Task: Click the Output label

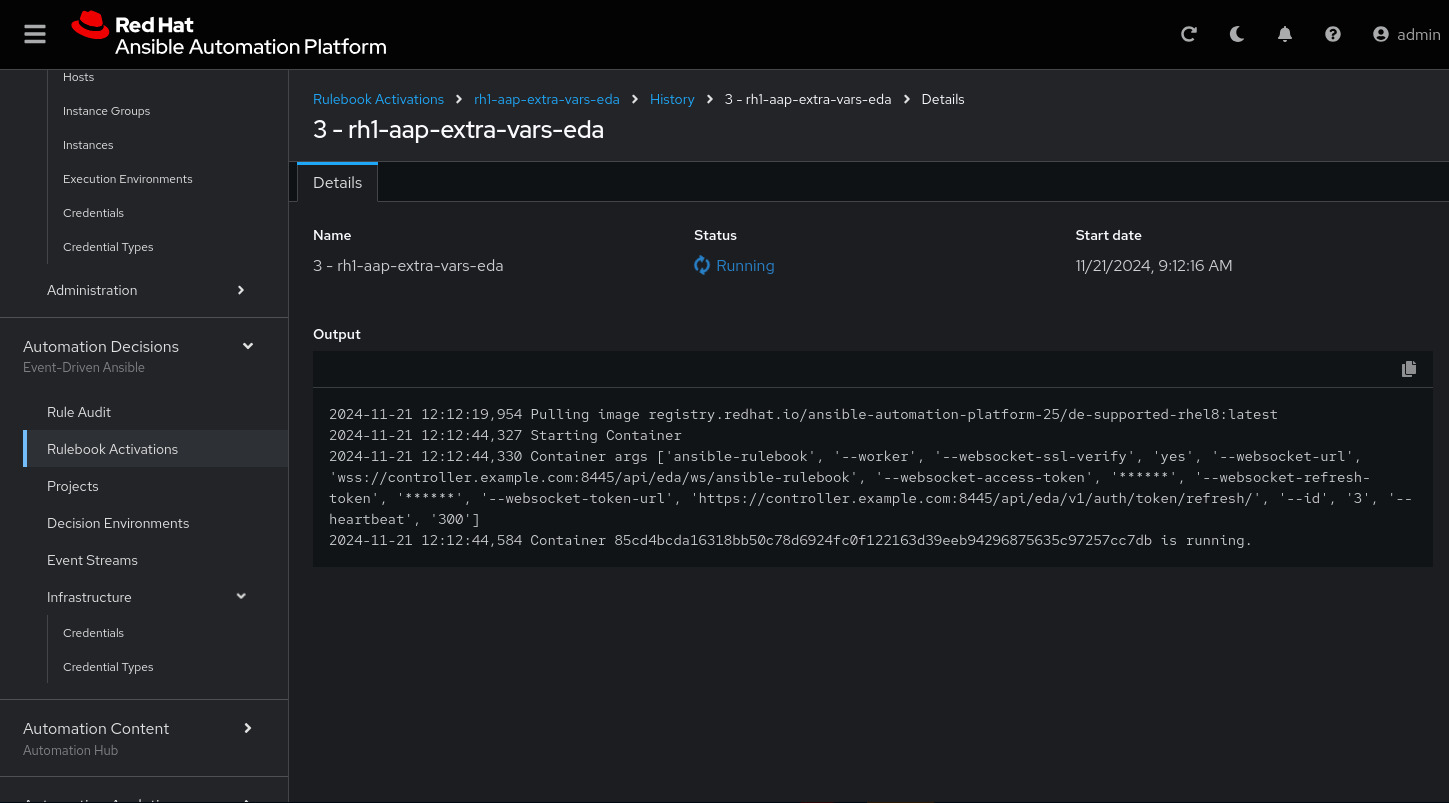Action: tap(337, 334)
